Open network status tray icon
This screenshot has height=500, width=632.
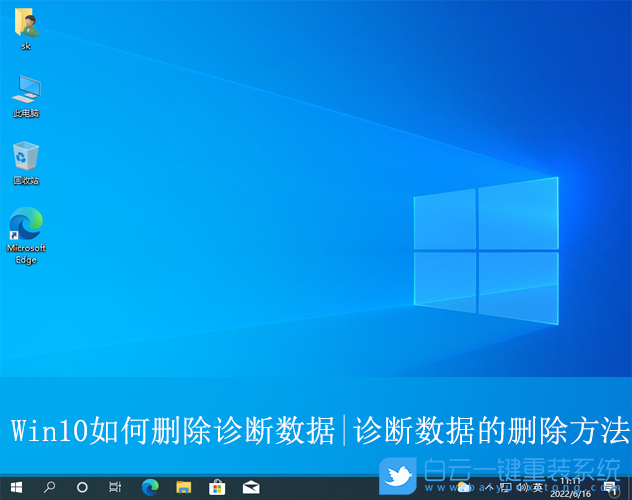click(x=505, y=488)
